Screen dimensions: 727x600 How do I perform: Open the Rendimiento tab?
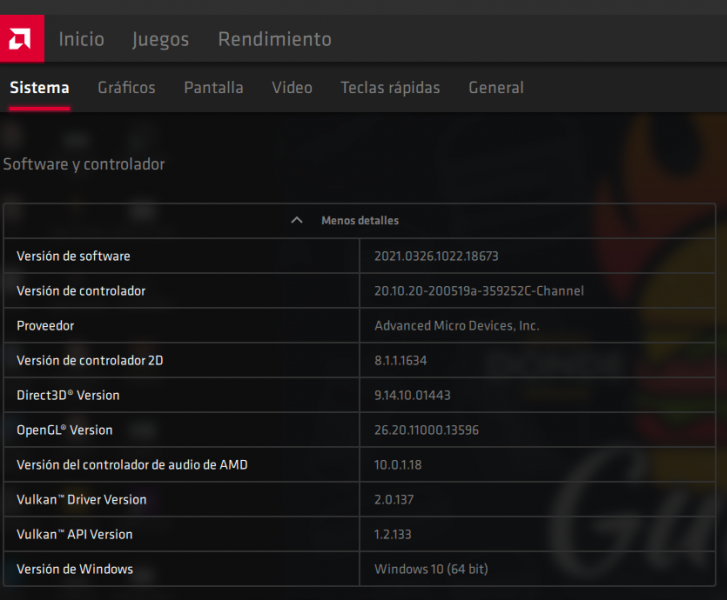274,39
